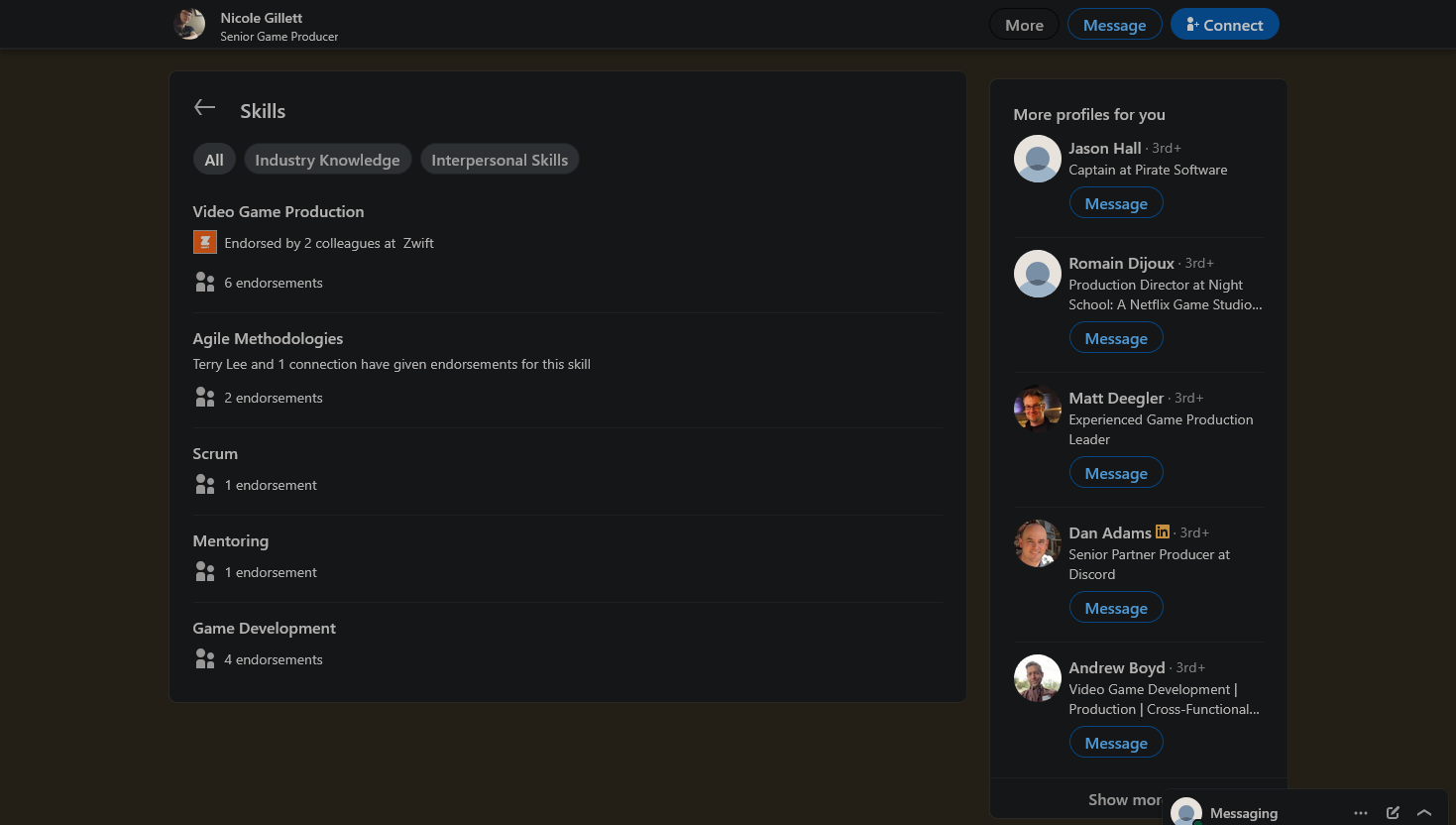Click 'Experienced Game Production Leader' text

point(1161,429)
